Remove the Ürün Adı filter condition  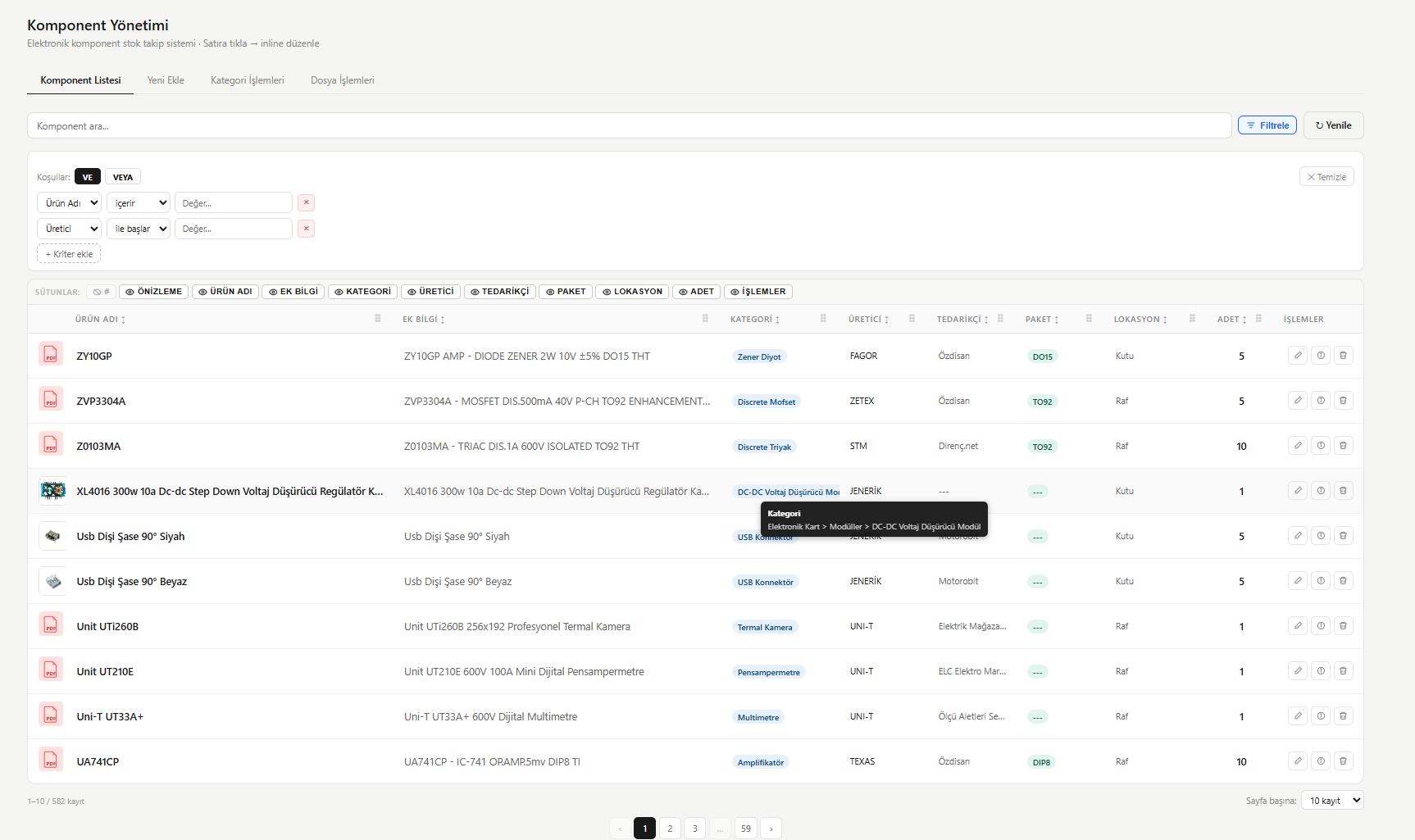pyautogui.click(x=306, y=202)
